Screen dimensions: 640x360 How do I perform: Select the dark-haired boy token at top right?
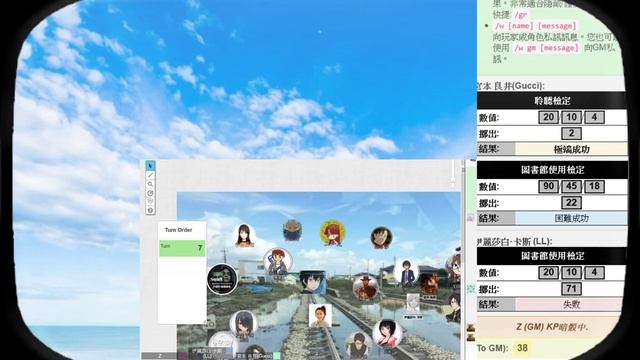coord(381,238)
